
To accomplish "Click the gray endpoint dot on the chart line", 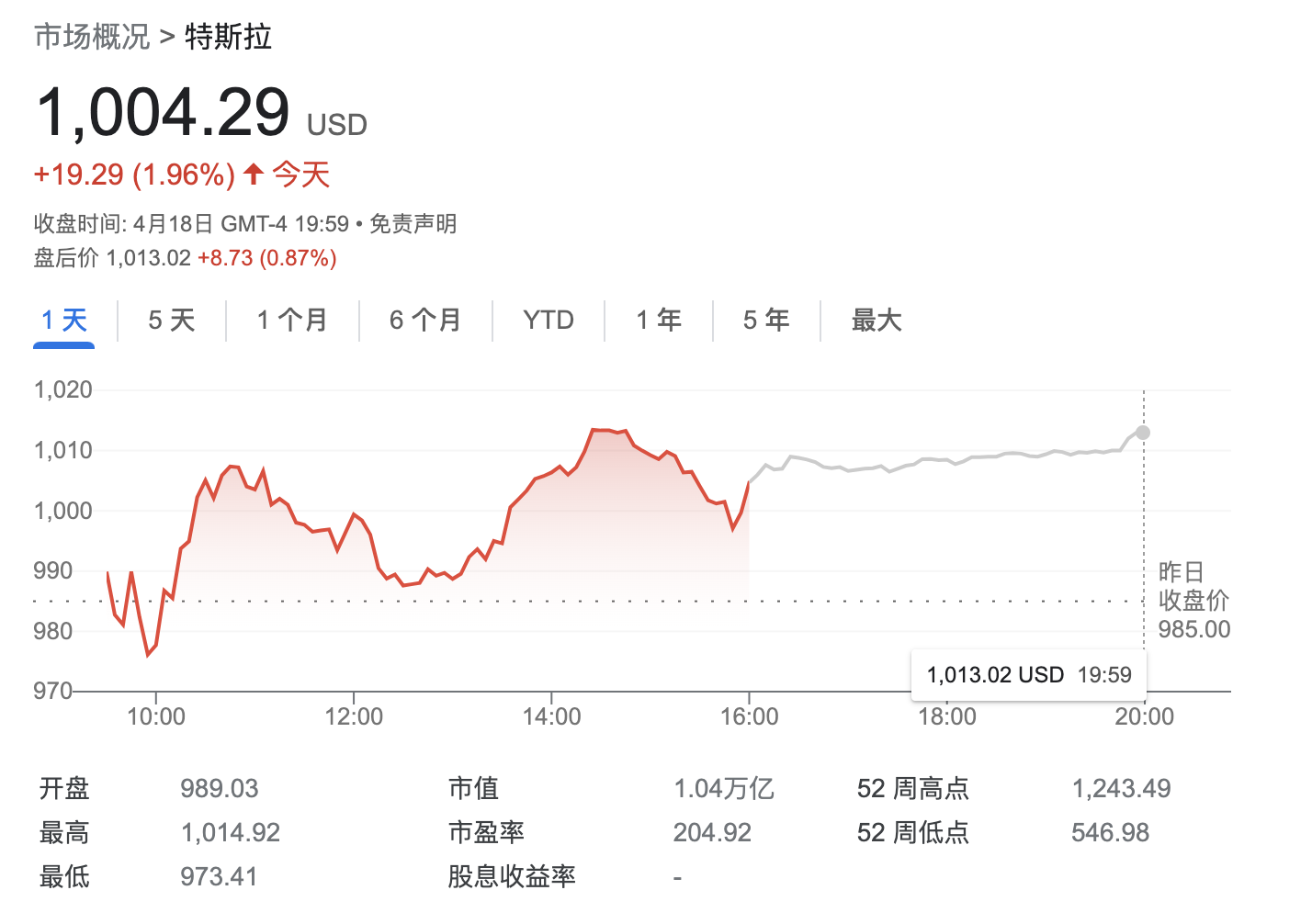I will click(1142, 432).
